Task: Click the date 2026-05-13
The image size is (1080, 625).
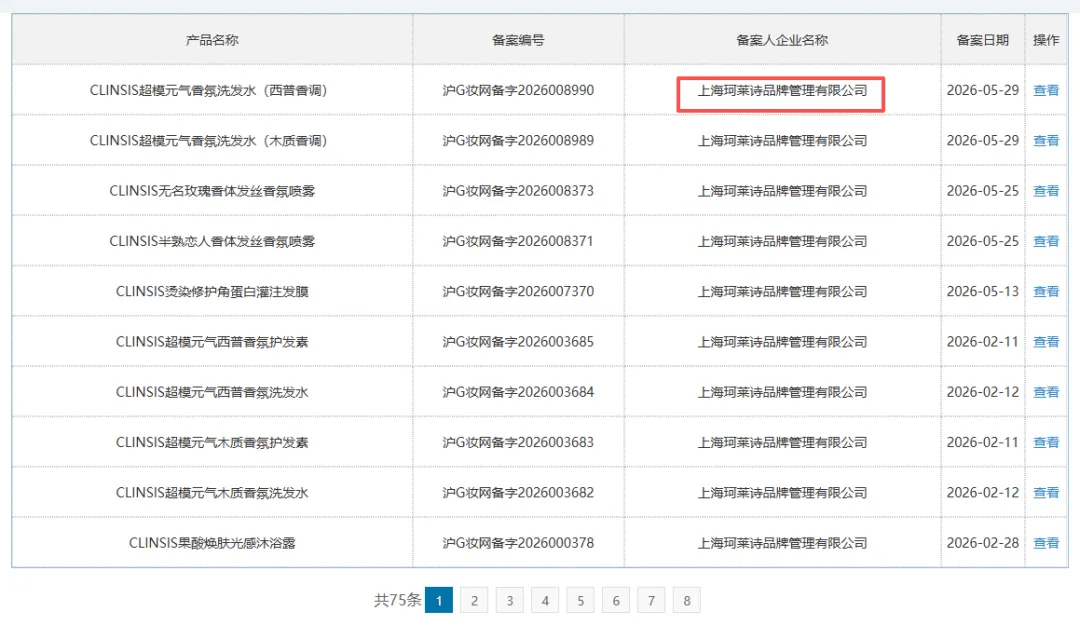Action: click(982, 291)
